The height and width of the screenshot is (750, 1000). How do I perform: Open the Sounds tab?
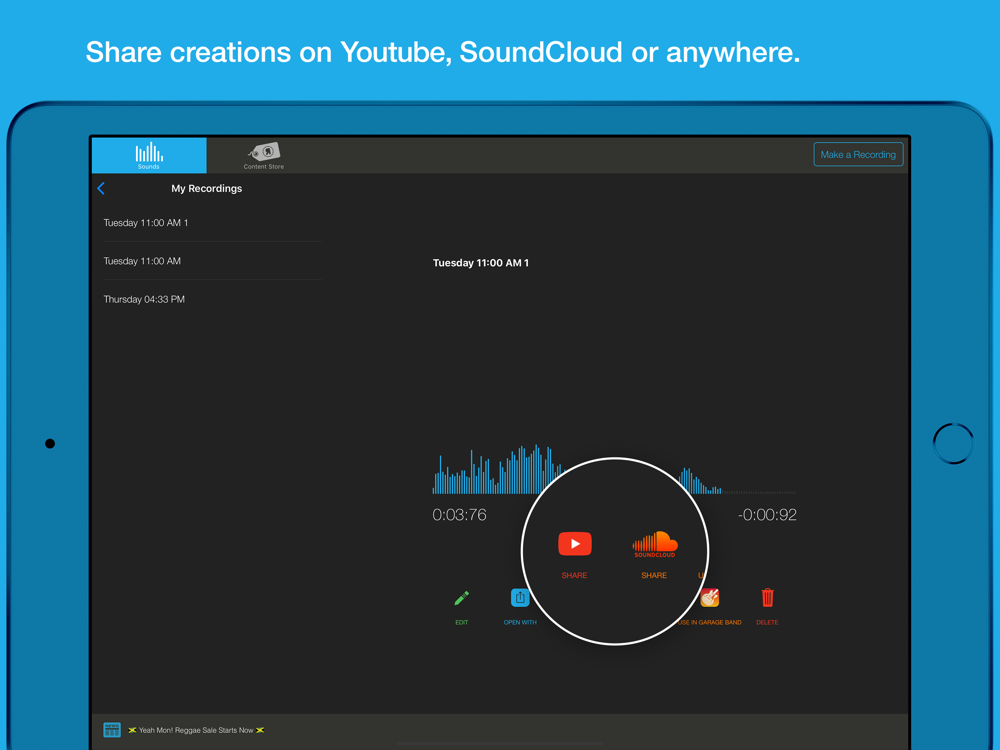pyautogui.click(x=149, y=155)
